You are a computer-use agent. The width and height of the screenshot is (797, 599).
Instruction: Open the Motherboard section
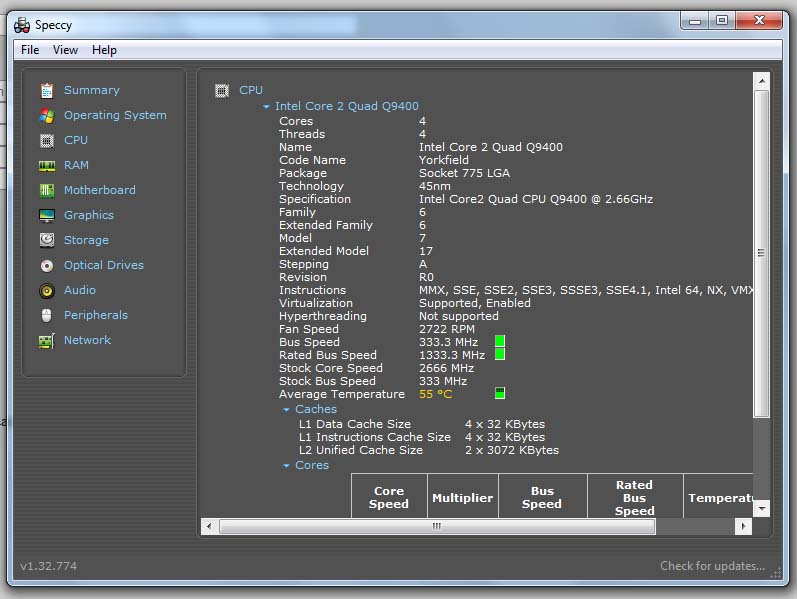[100, 190]
